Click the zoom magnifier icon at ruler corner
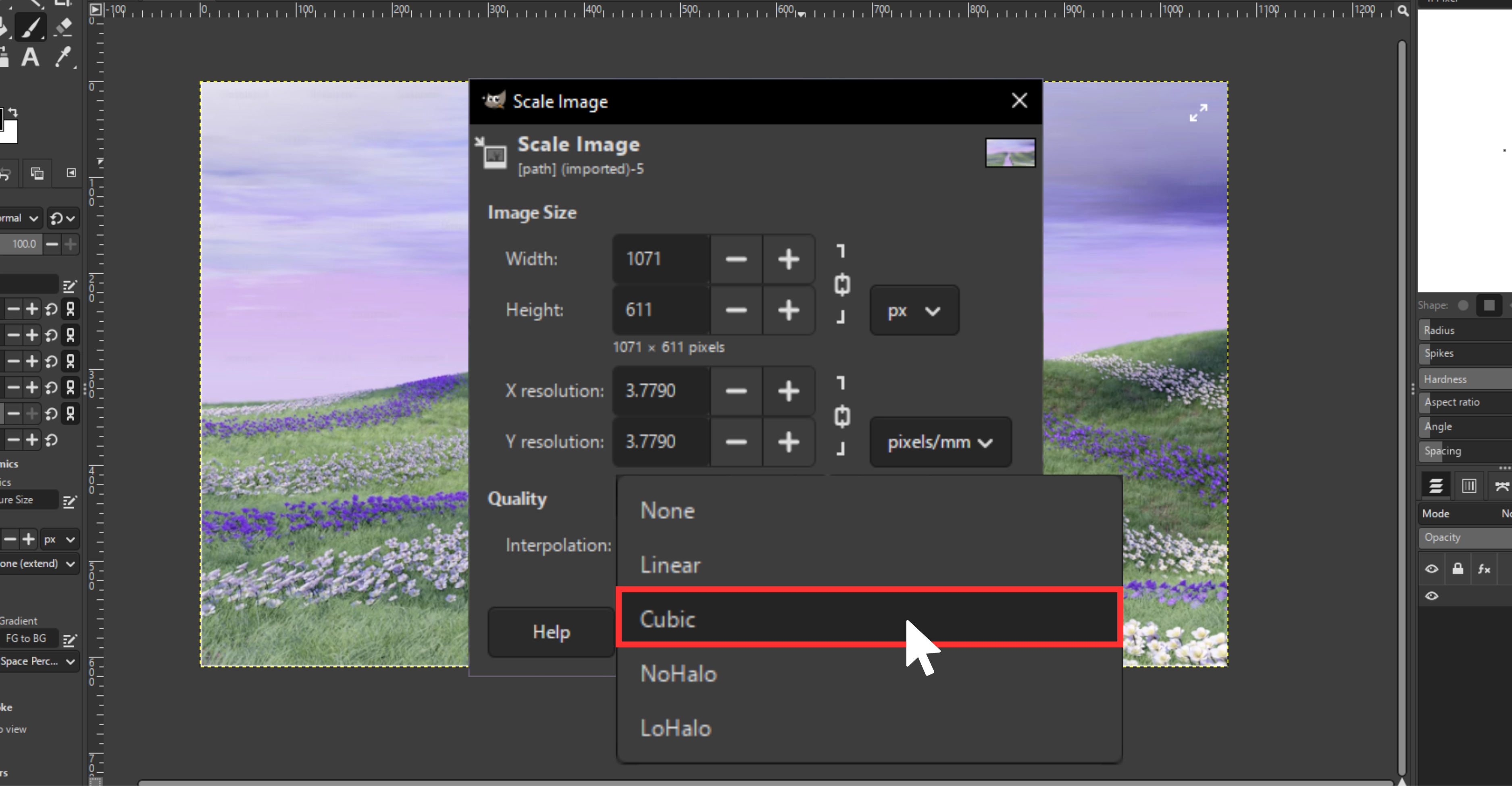Image resolution: width=1512 pixels, height=786 pixels. click(1403, 10)
